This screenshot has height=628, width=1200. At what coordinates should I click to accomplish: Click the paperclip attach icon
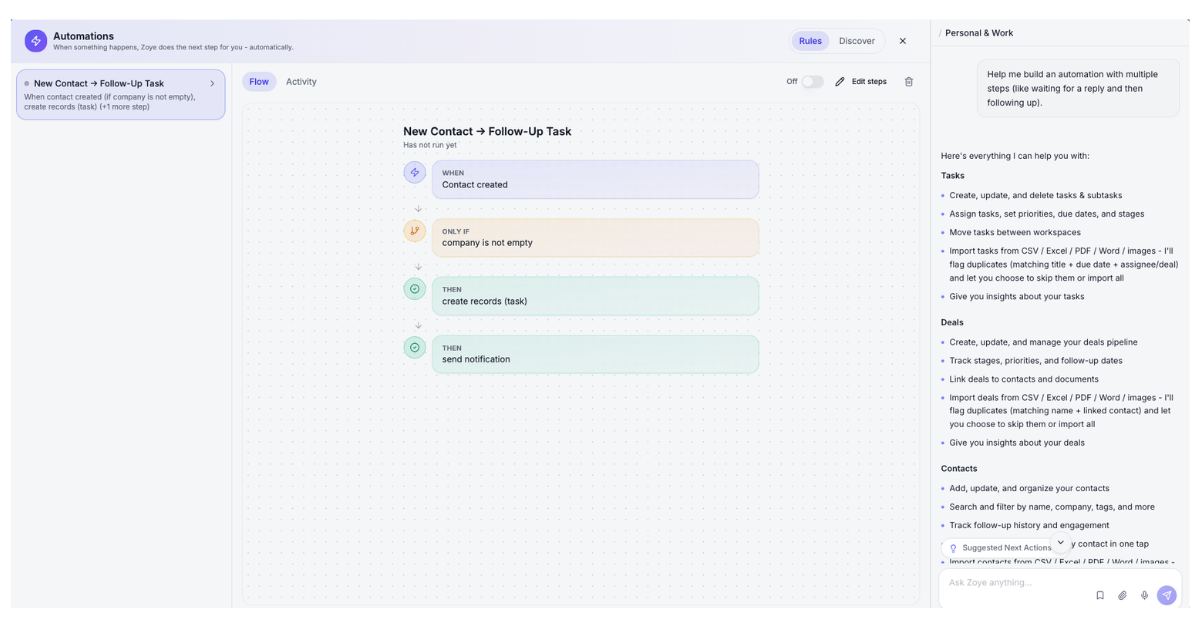[x=1122, y=595]
